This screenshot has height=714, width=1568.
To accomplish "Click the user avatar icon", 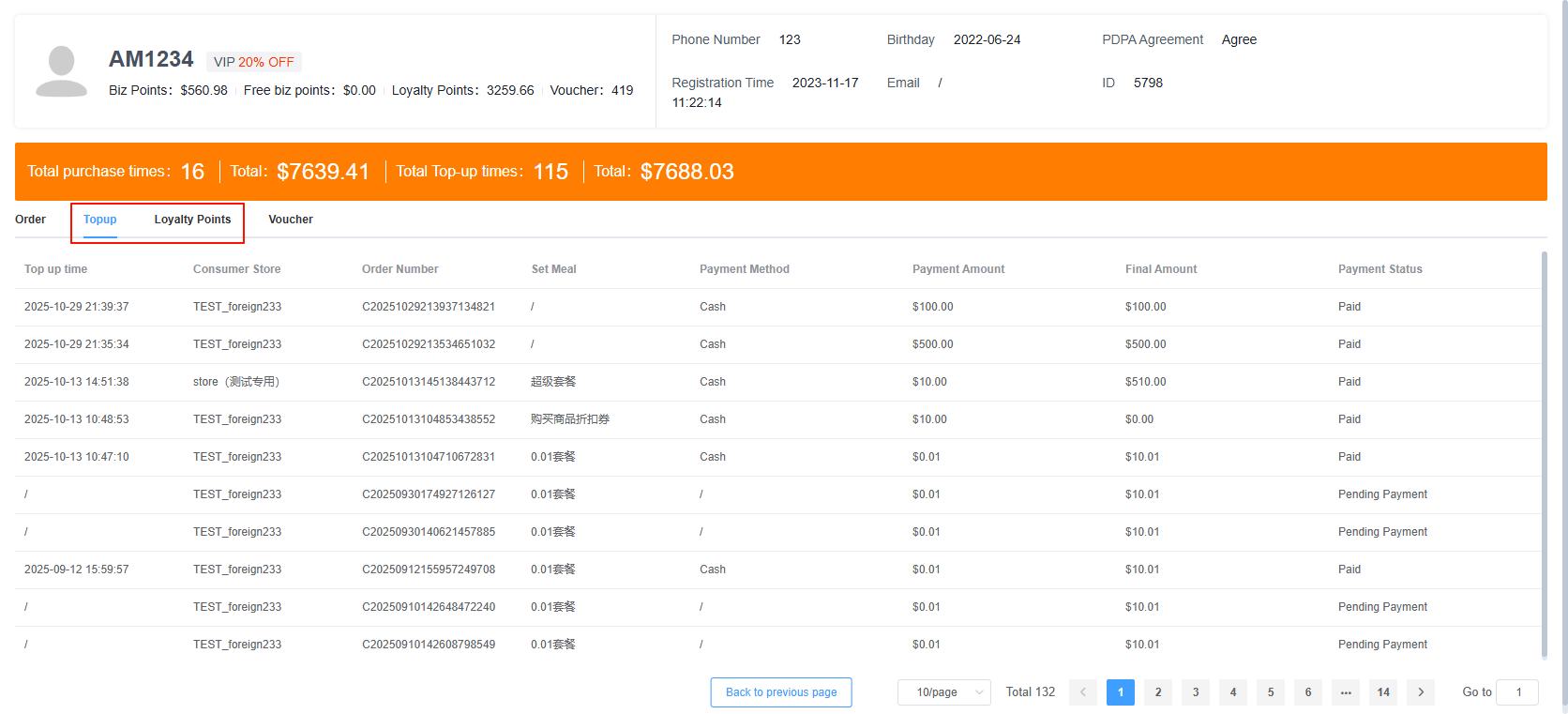I will [x=61, y=71].
